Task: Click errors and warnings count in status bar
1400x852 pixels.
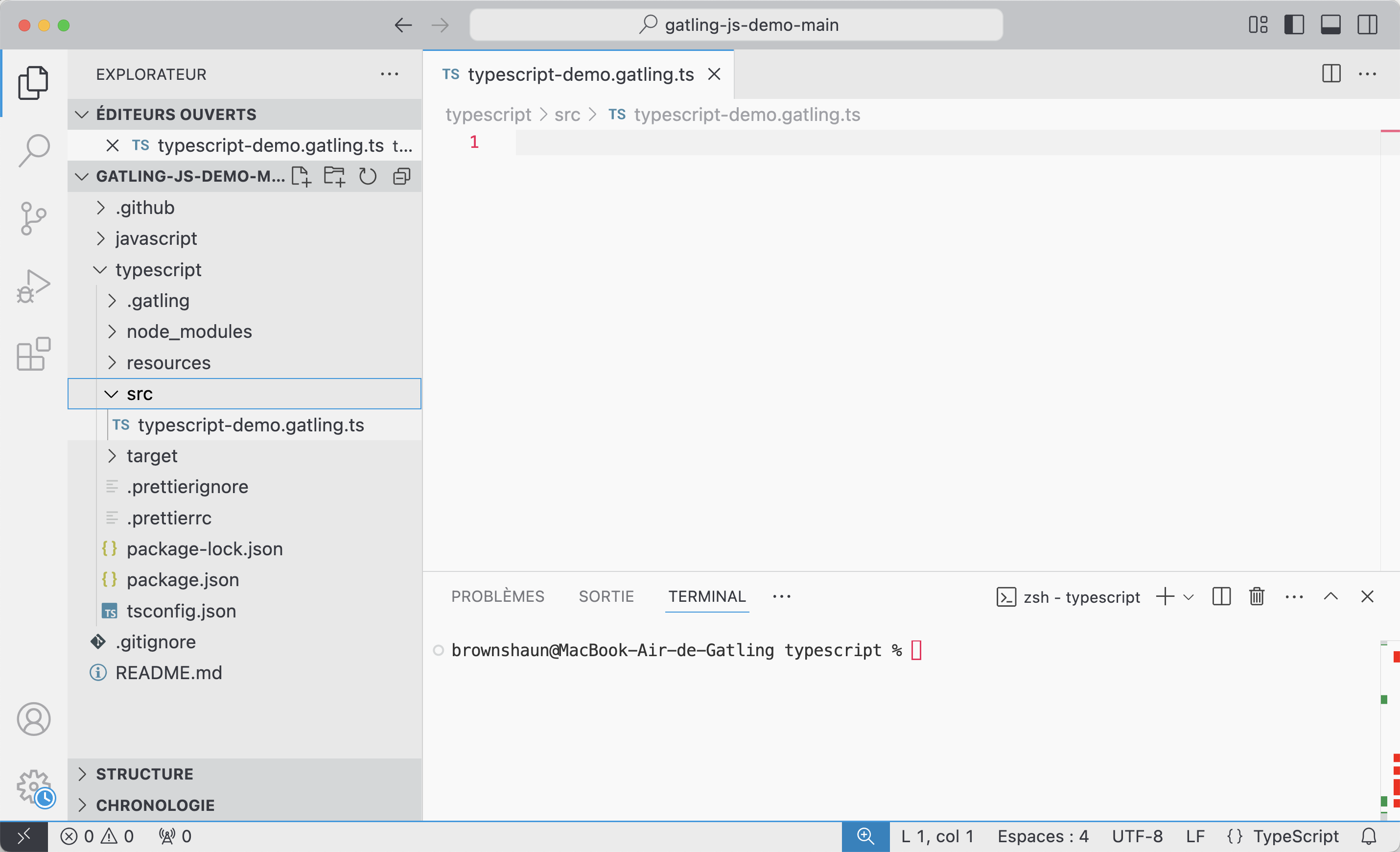Action: click(97, 836)
